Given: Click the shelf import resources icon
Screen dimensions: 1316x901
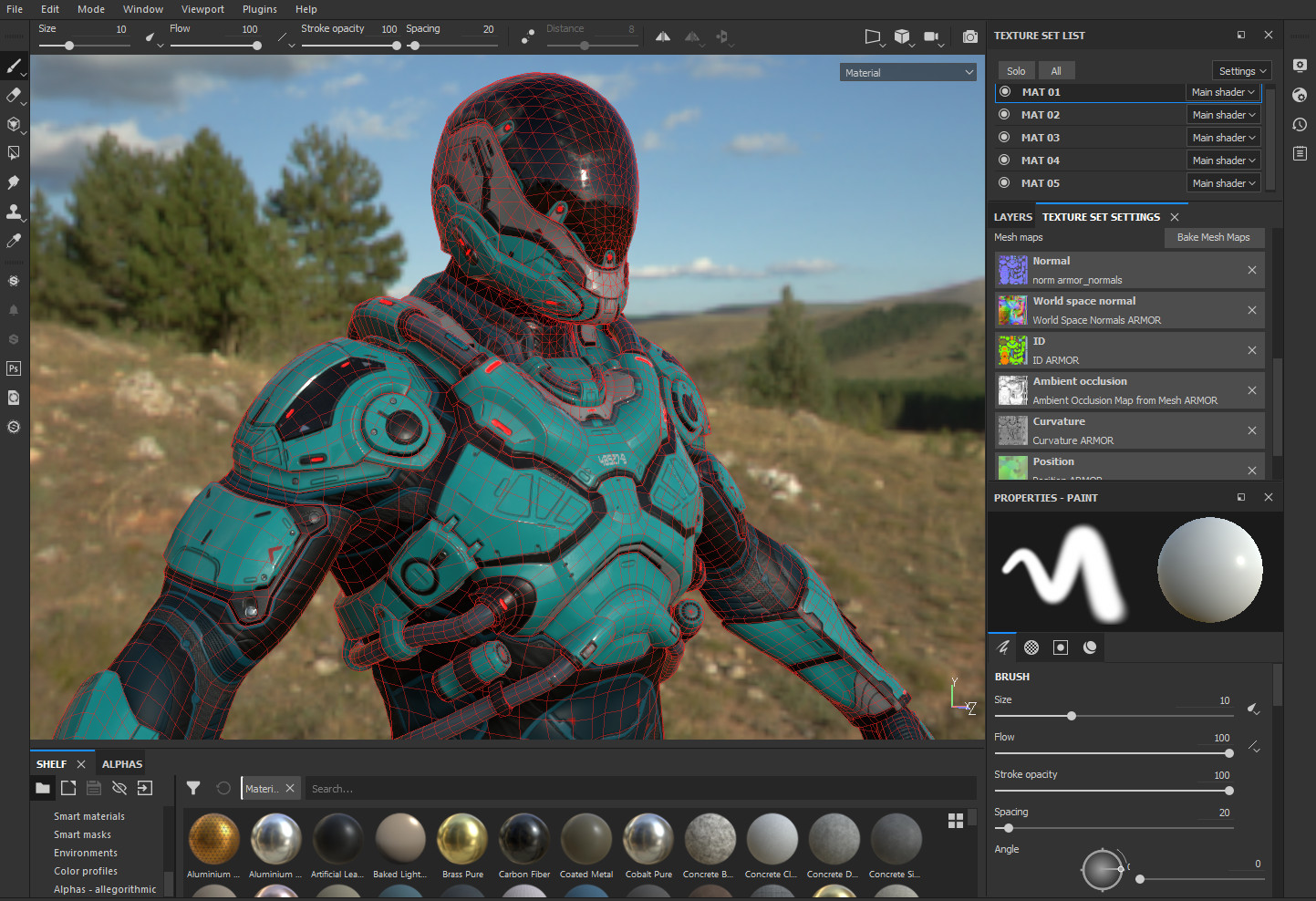Looking at the screenshot, I should point(145,788).
